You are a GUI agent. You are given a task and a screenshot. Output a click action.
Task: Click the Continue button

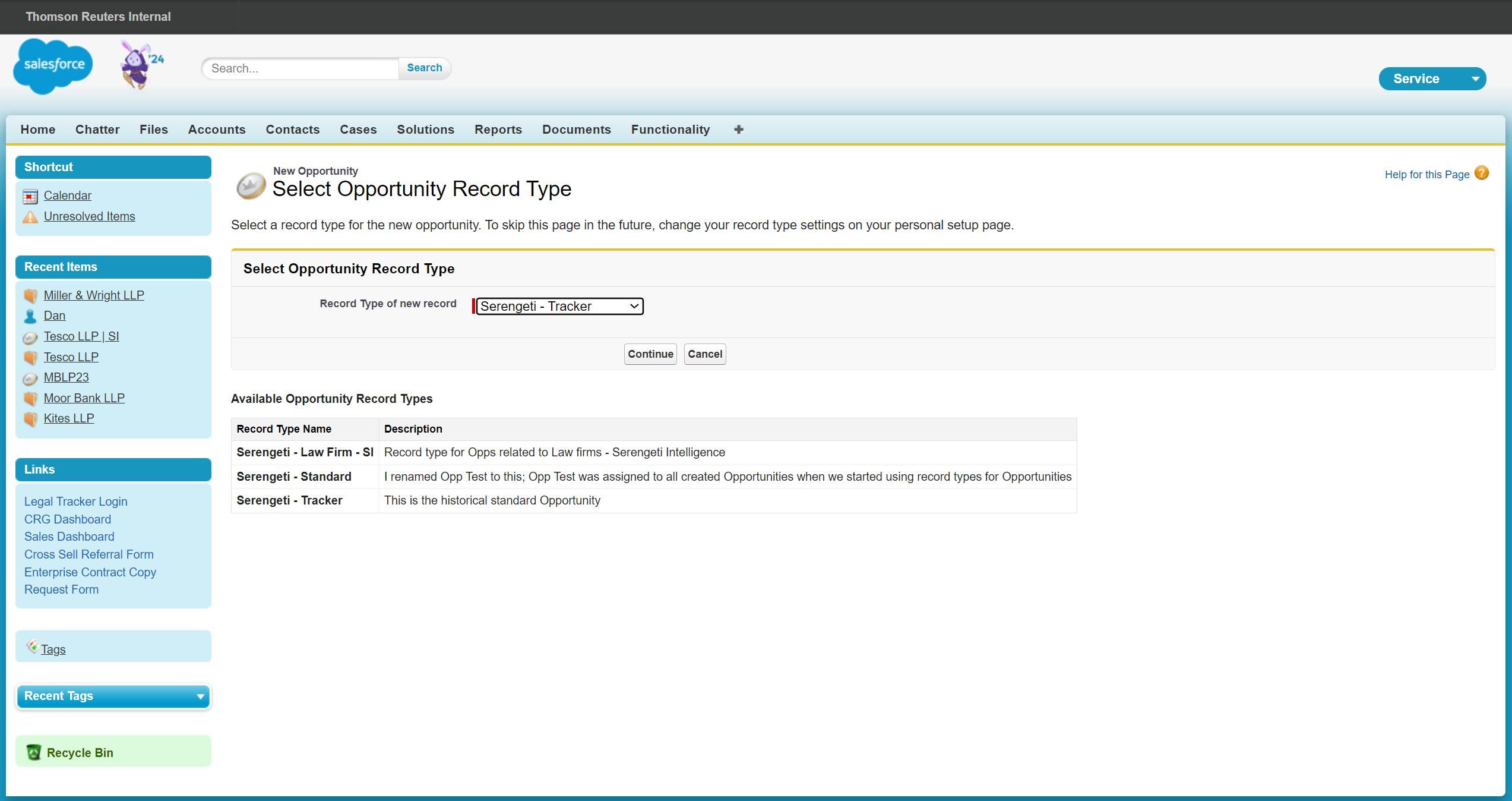pos(650,354)
